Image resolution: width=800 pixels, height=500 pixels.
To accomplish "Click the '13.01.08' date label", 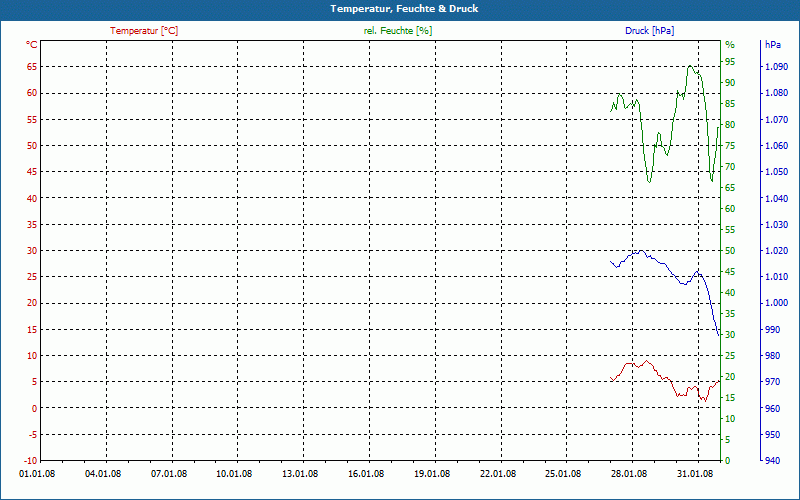I will click(x=300, y=473).
